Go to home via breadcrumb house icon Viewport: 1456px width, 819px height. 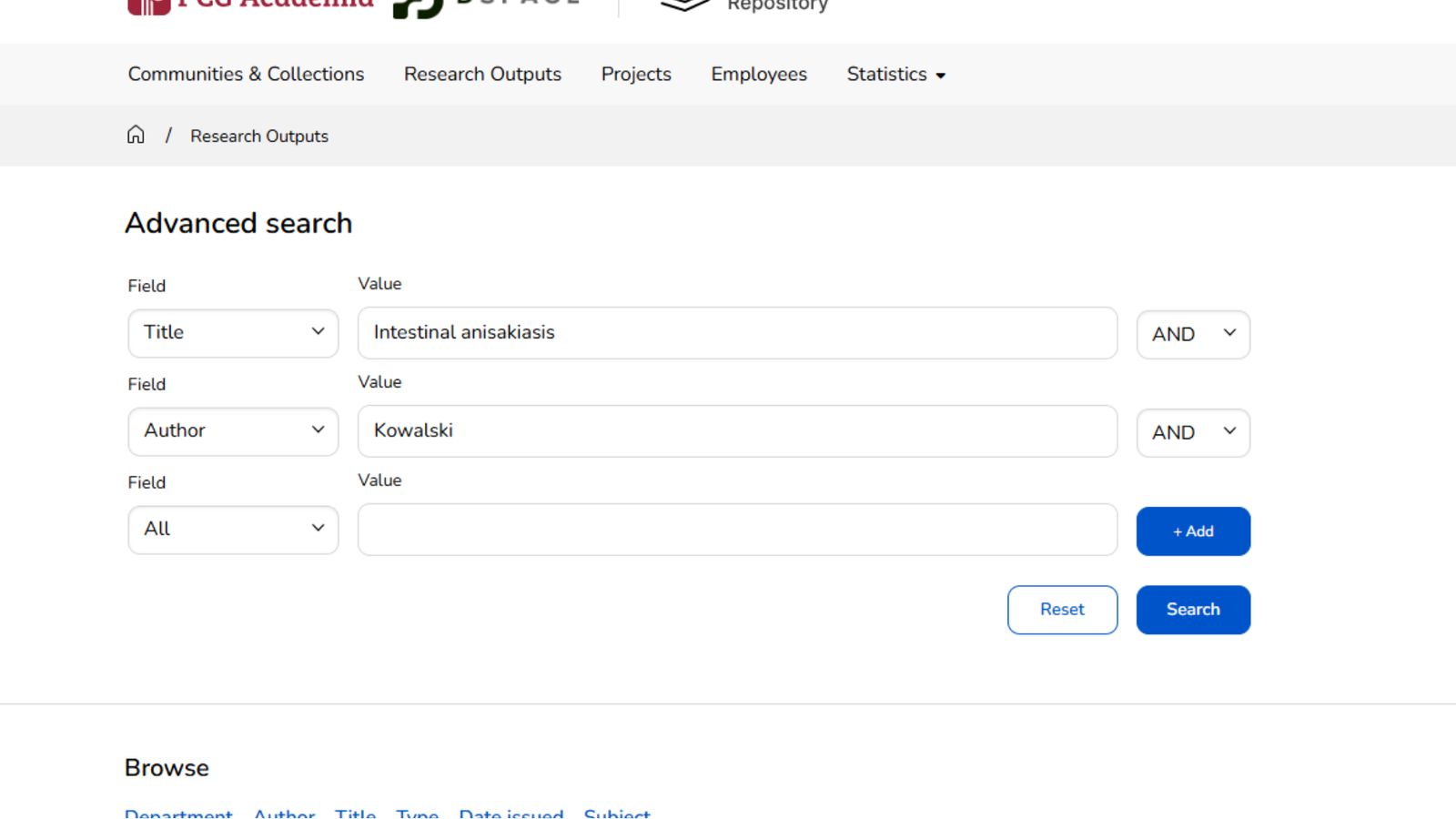[x=136, y=136]
